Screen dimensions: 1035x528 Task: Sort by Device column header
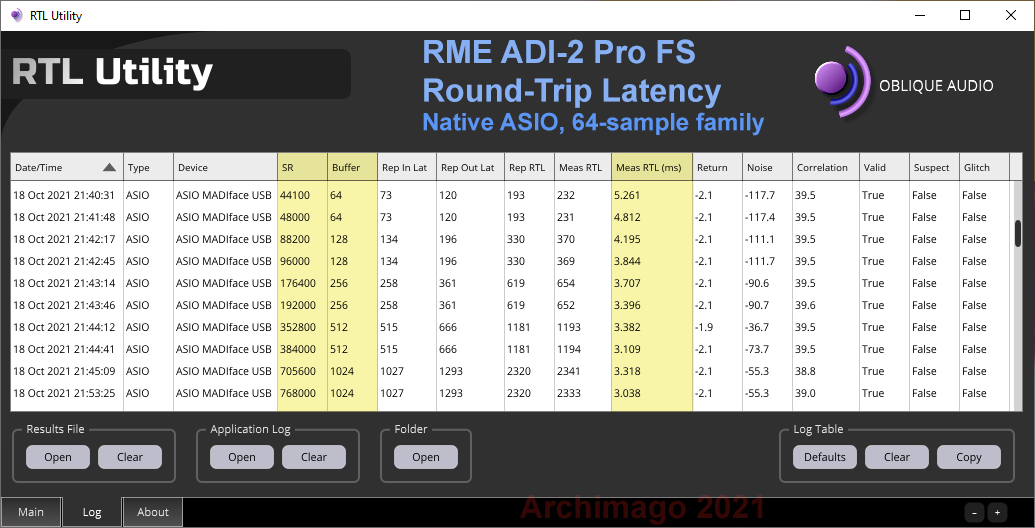tap(226, 168)
